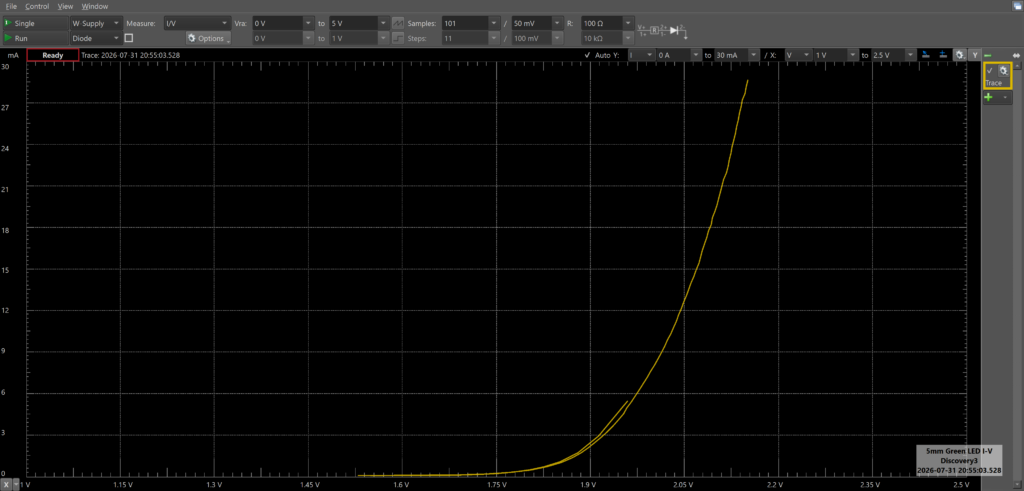Toggle the Trace visibility checkmark

pyautogui.click(x=990, y=71)
